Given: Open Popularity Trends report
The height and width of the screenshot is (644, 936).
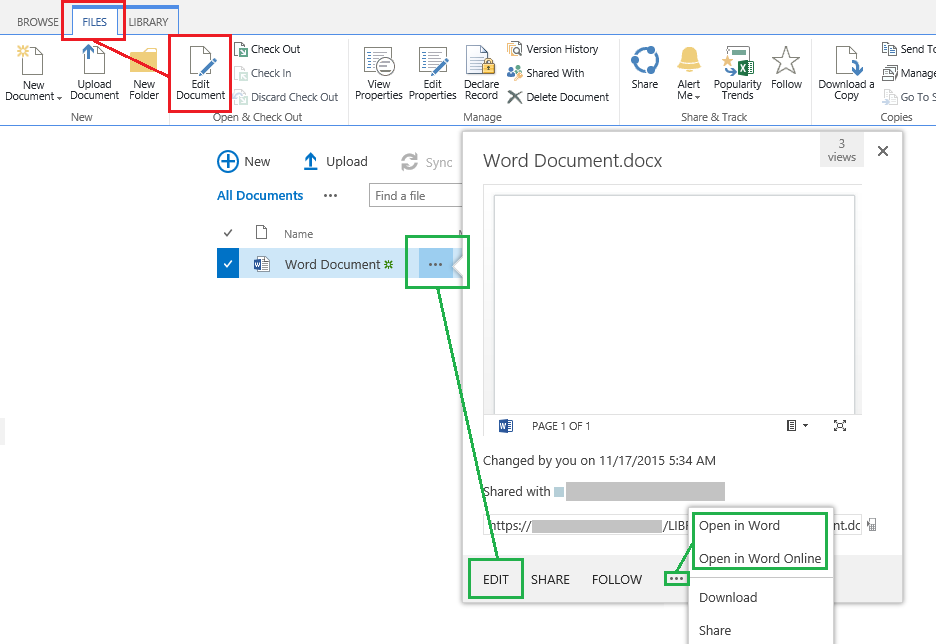Looking at the screenshot, I should 737,73.
